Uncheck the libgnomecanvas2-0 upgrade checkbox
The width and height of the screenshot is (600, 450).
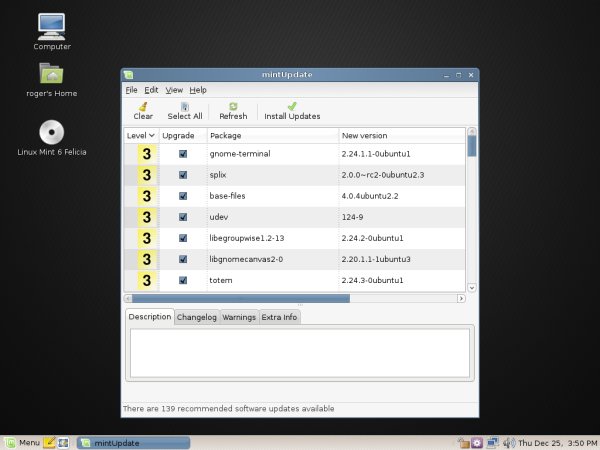coord(183,259)
